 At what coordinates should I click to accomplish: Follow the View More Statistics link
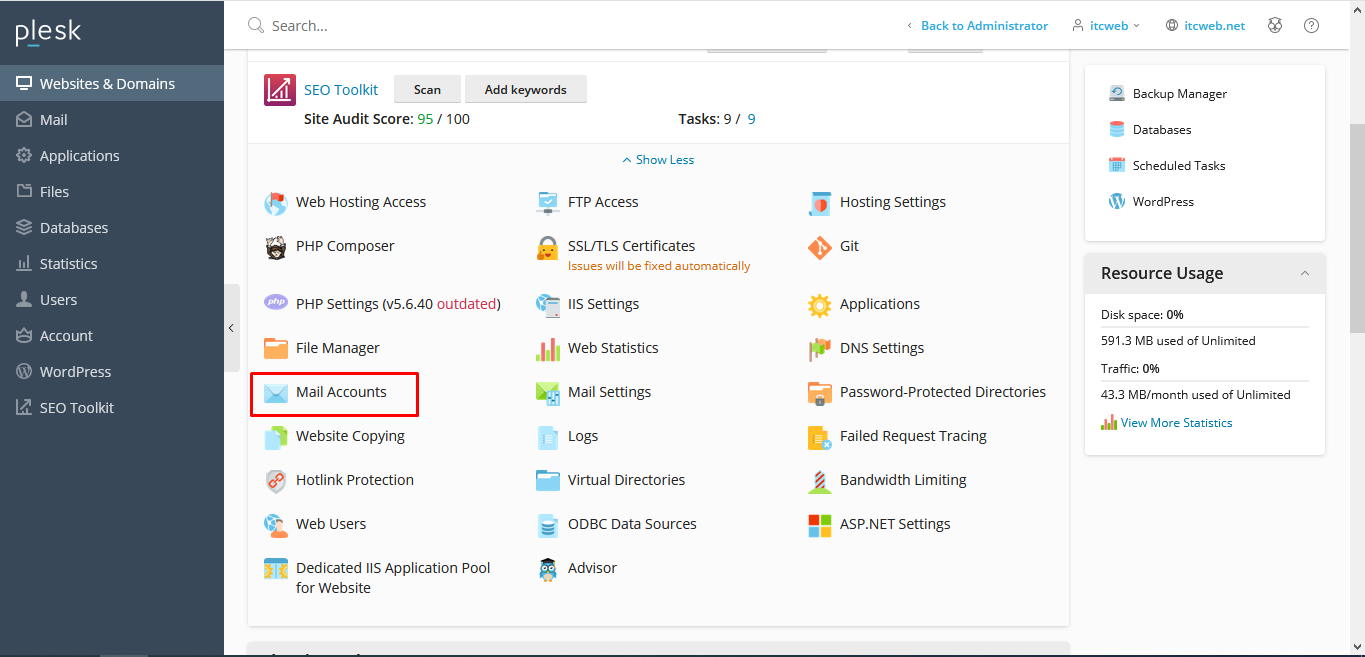pos(1176,423)
